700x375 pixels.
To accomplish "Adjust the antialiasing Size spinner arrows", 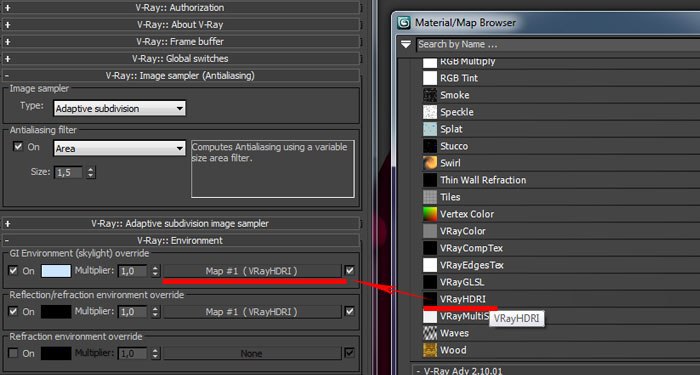I will 91,172.
